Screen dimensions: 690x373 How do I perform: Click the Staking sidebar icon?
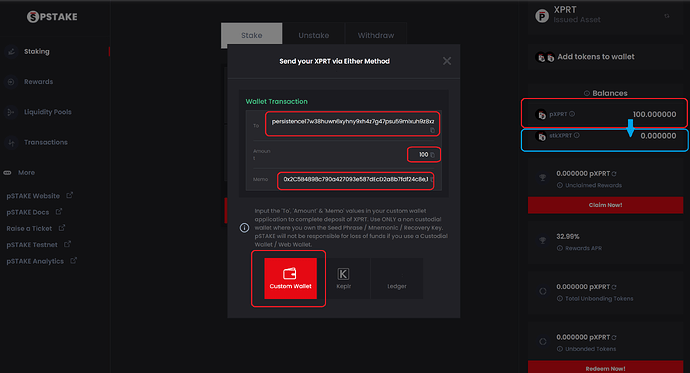[11, 52]
